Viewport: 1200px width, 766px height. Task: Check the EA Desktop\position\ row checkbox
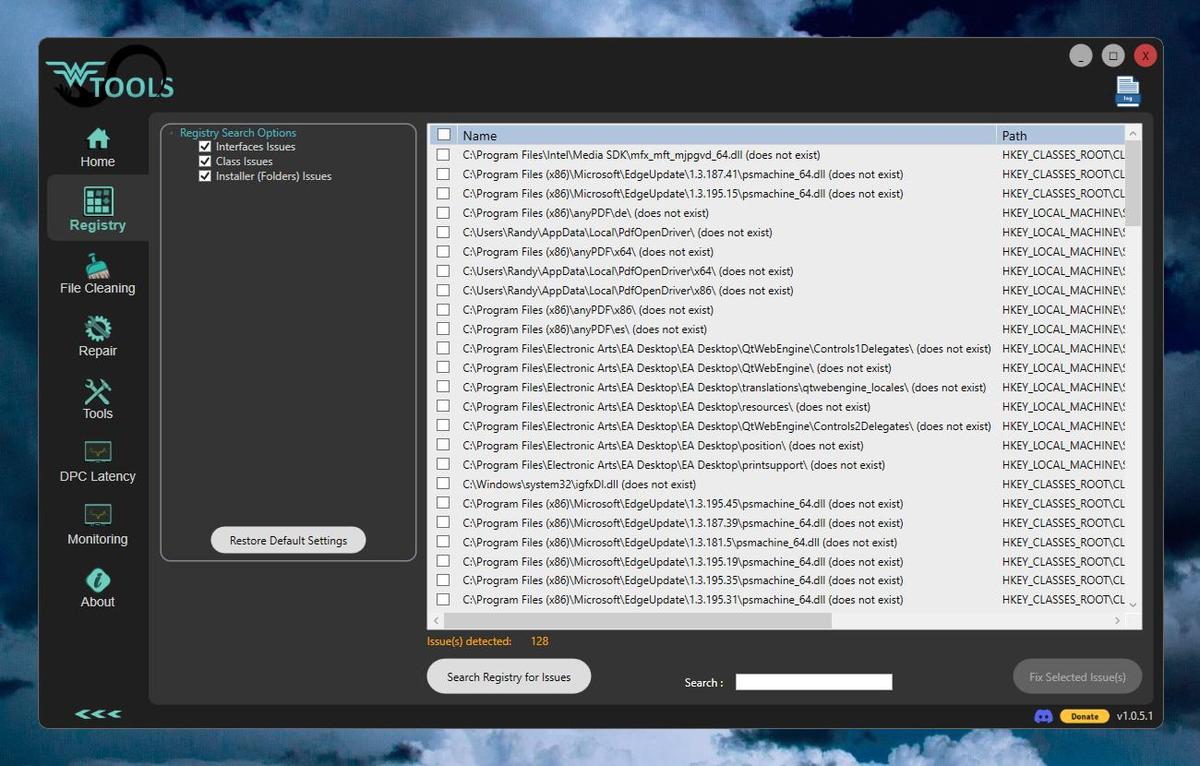[x=443, y=445]
